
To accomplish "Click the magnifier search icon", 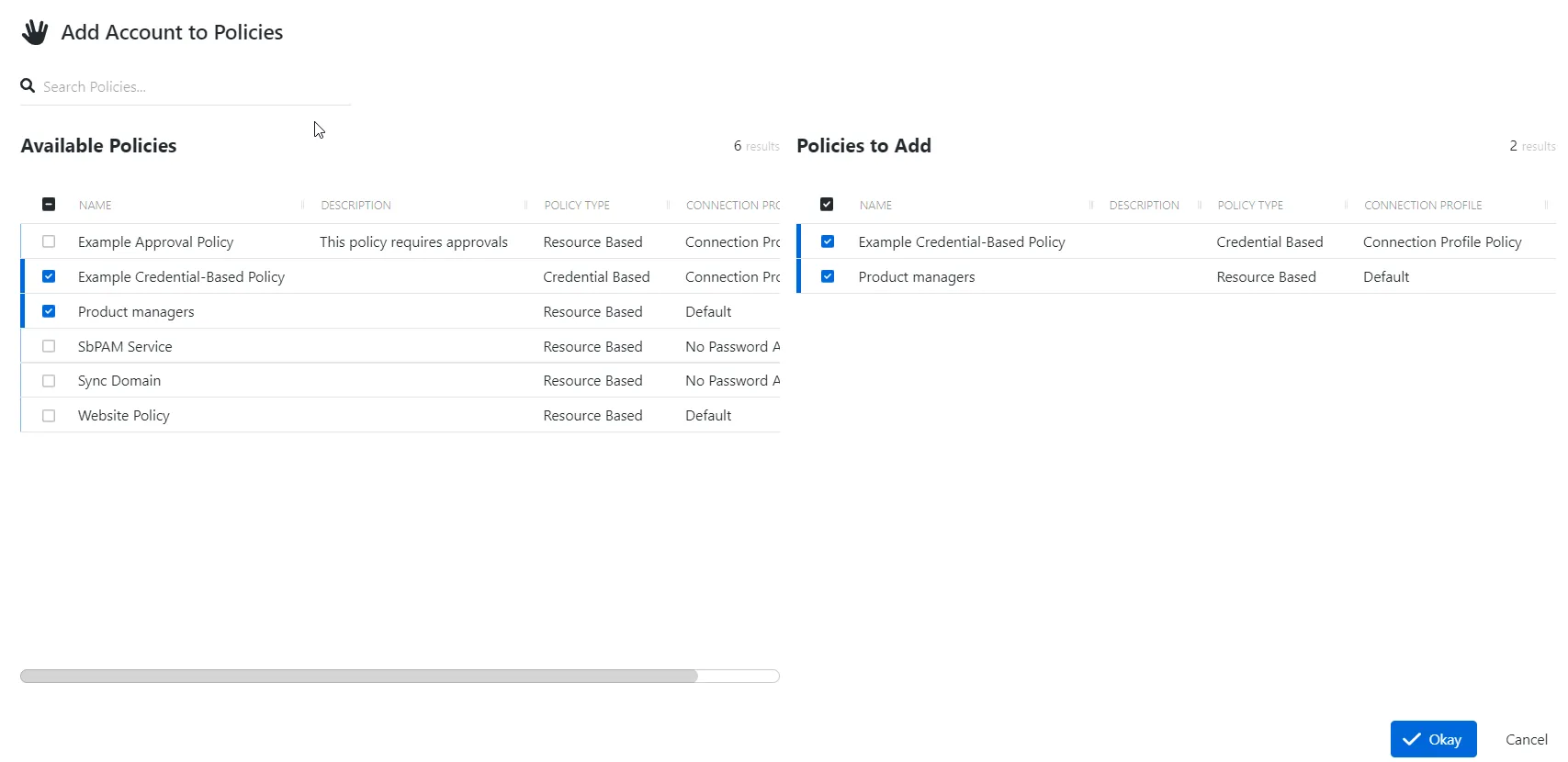I will 28,85.
